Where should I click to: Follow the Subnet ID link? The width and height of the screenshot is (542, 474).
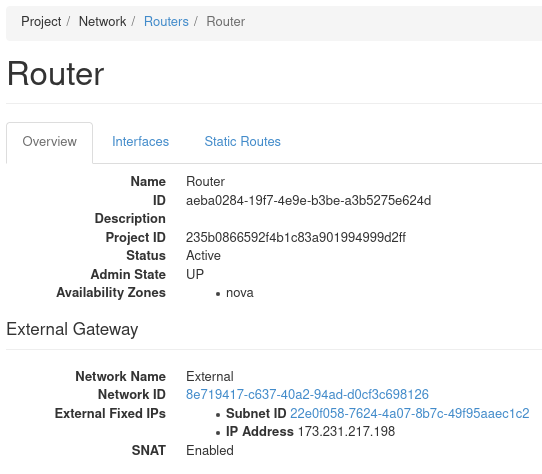(410, 413)
